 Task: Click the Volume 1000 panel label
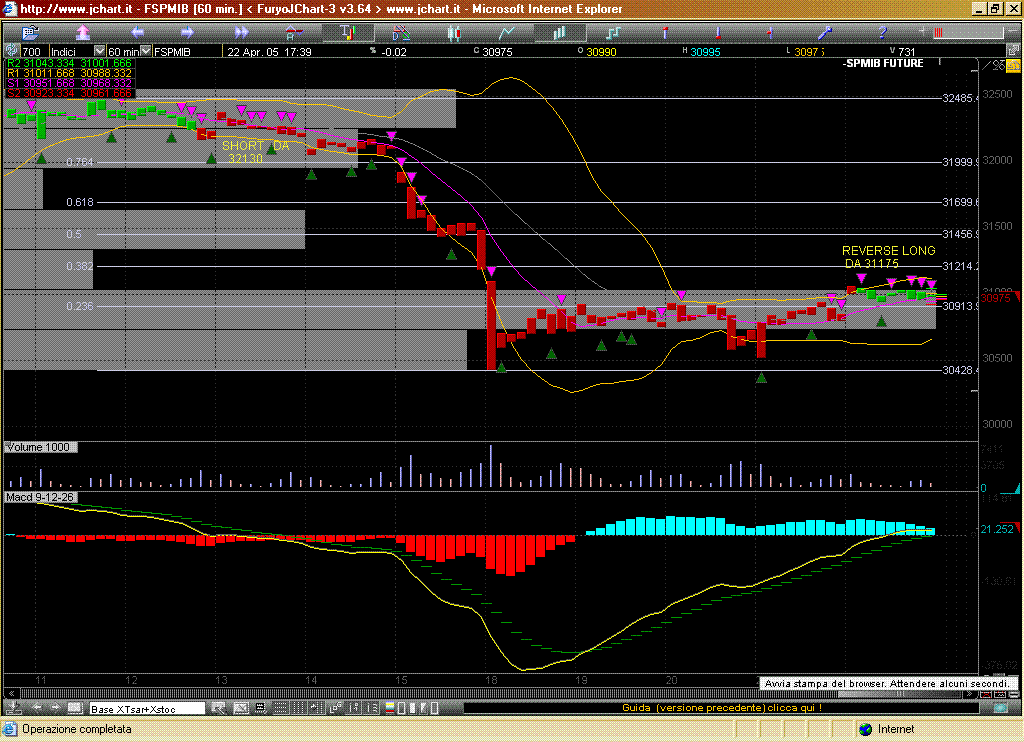click(x=39, y=447)
